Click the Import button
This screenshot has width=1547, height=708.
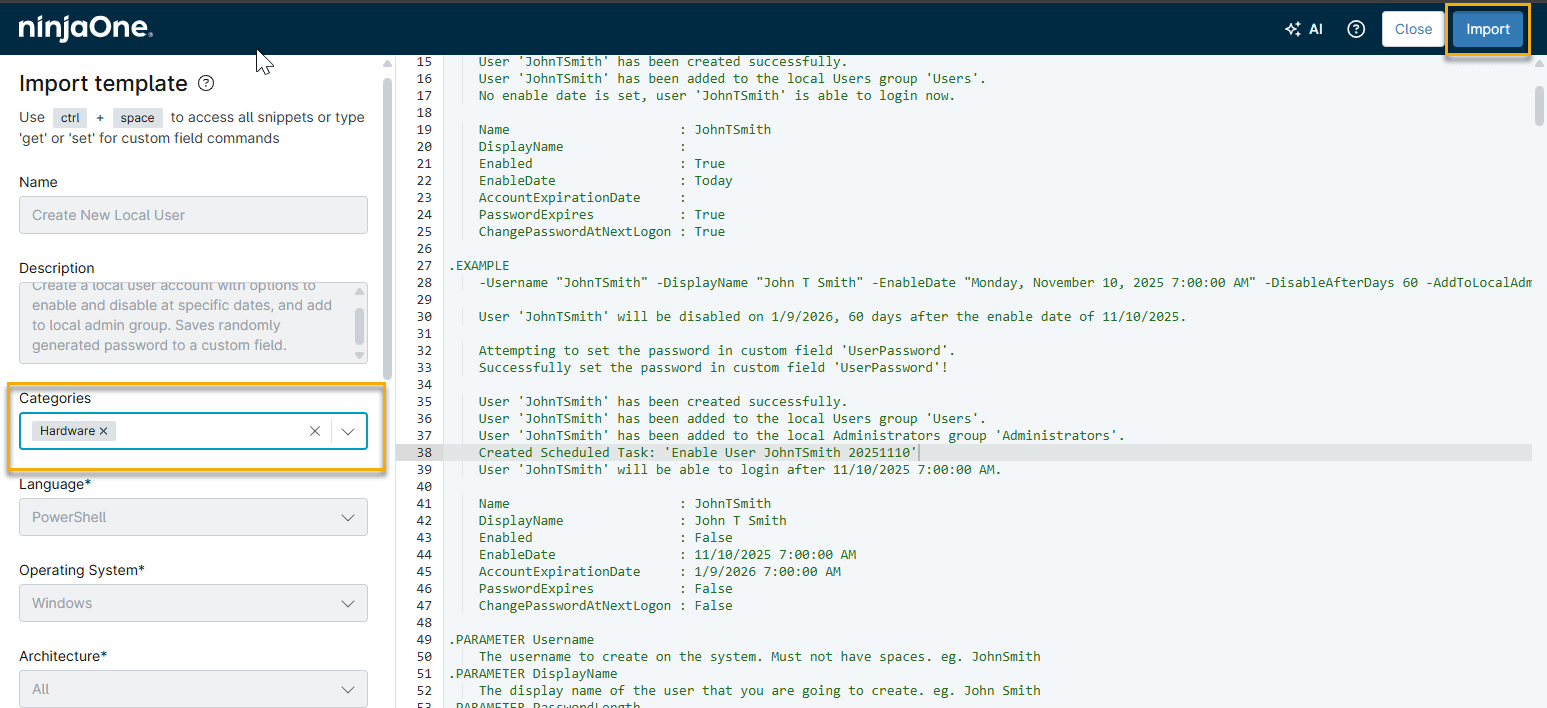[x=1487, y=29]
